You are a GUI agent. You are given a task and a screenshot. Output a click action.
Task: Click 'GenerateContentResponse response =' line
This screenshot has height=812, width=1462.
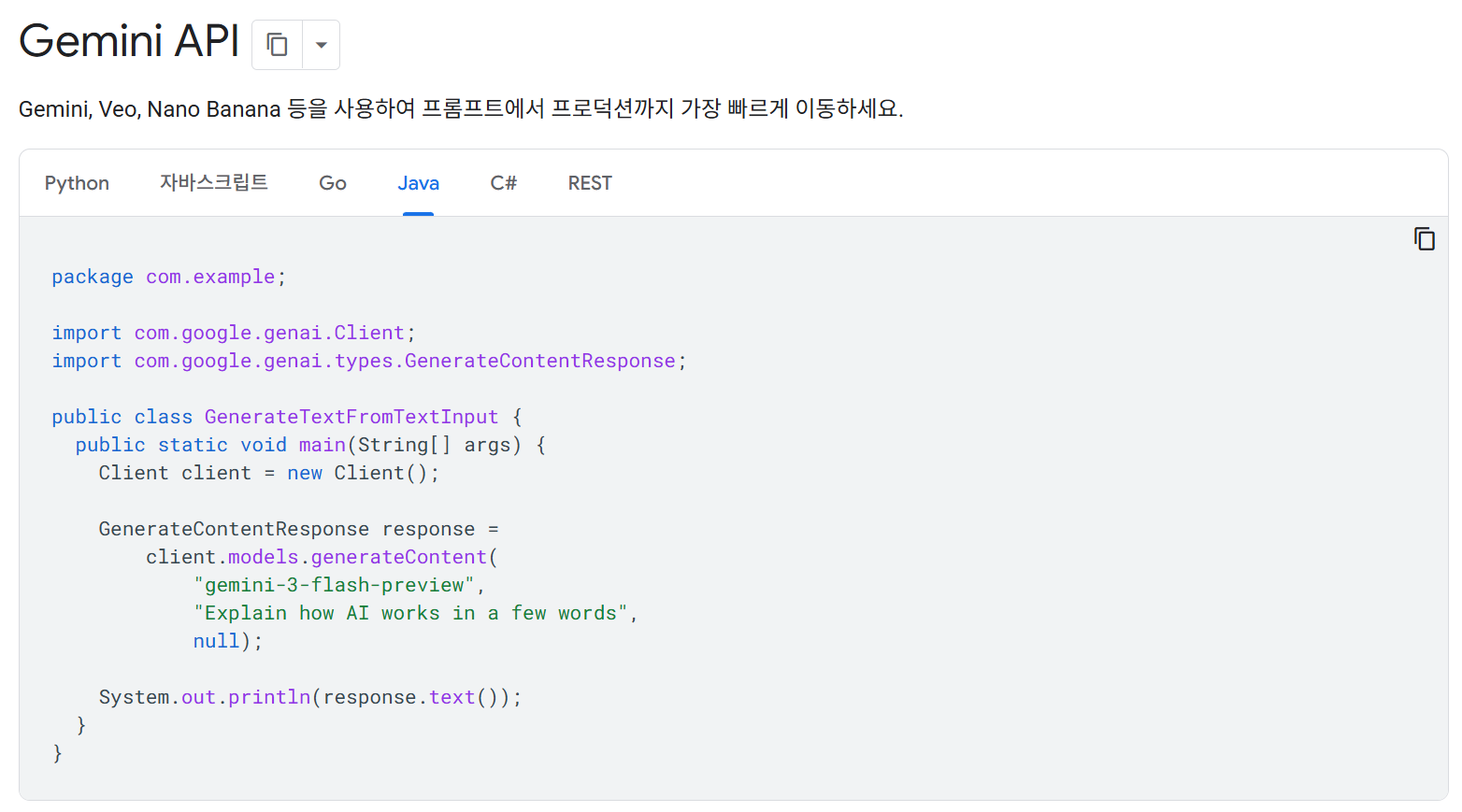point(299,529)
